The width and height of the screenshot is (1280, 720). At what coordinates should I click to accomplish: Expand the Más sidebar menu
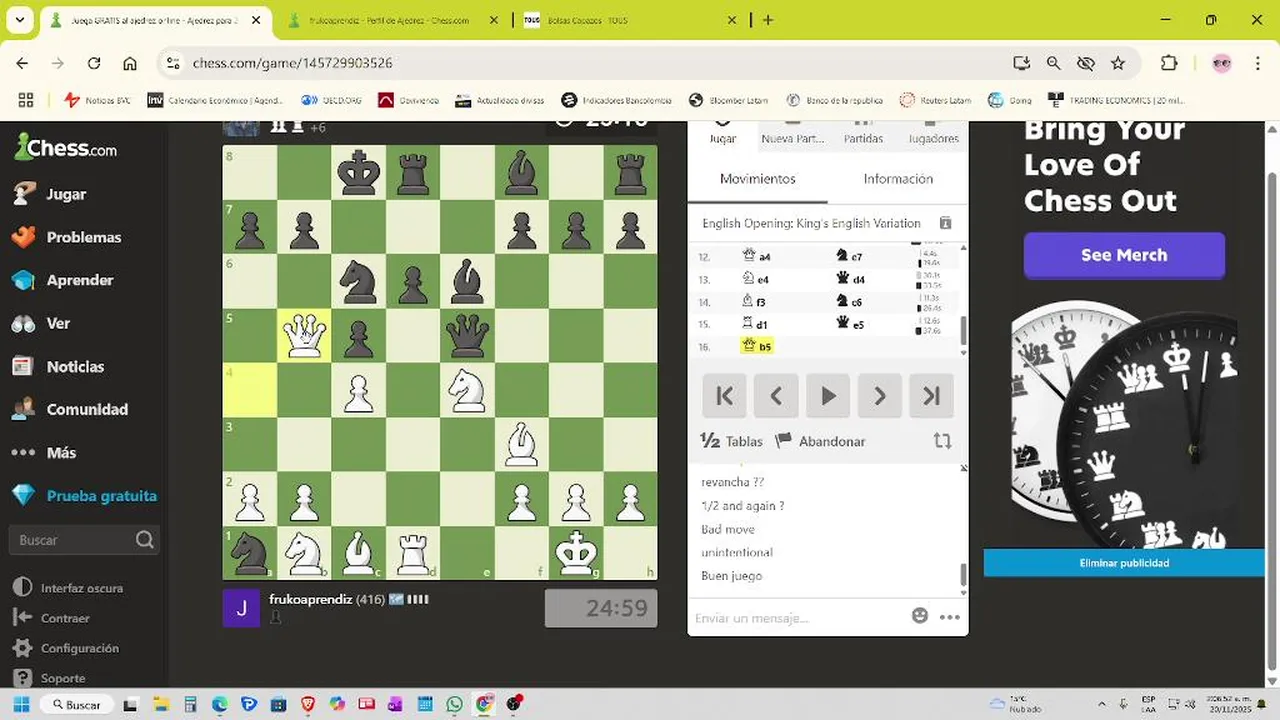tap(60, 452)
